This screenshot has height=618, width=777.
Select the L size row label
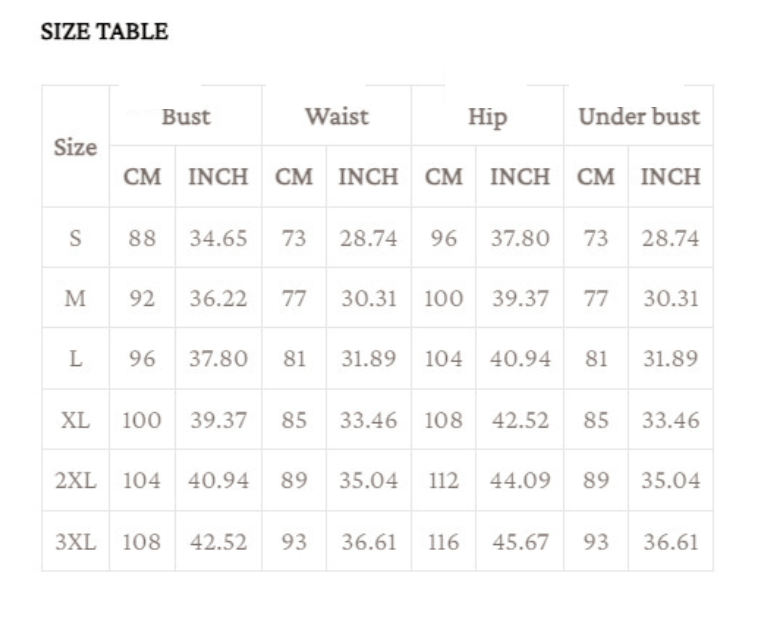[x=75, y=359]
